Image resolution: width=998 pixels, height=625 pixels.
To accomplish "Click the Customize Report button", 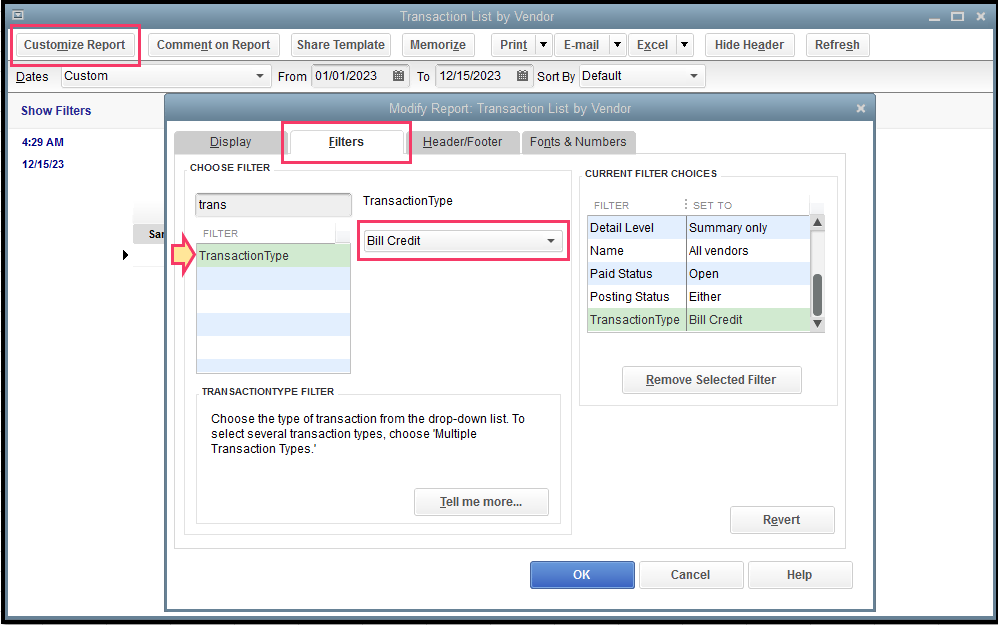I will pyautogui.click(x=74, y=45).
